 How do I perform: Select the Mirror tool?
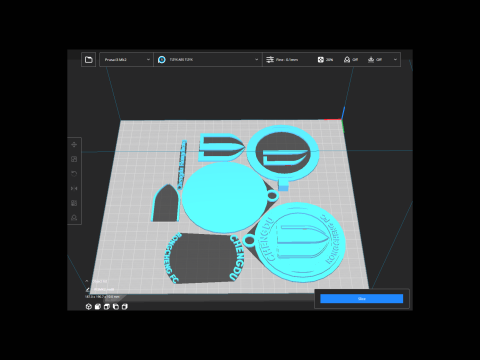[x=74, y=189]
